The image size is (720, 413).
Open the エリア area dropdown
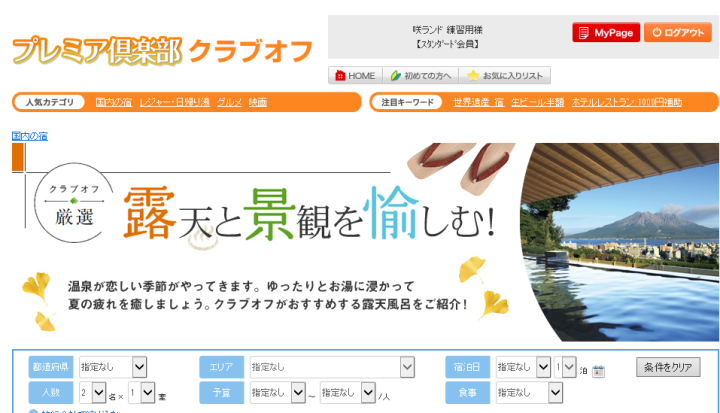point(332,367)
